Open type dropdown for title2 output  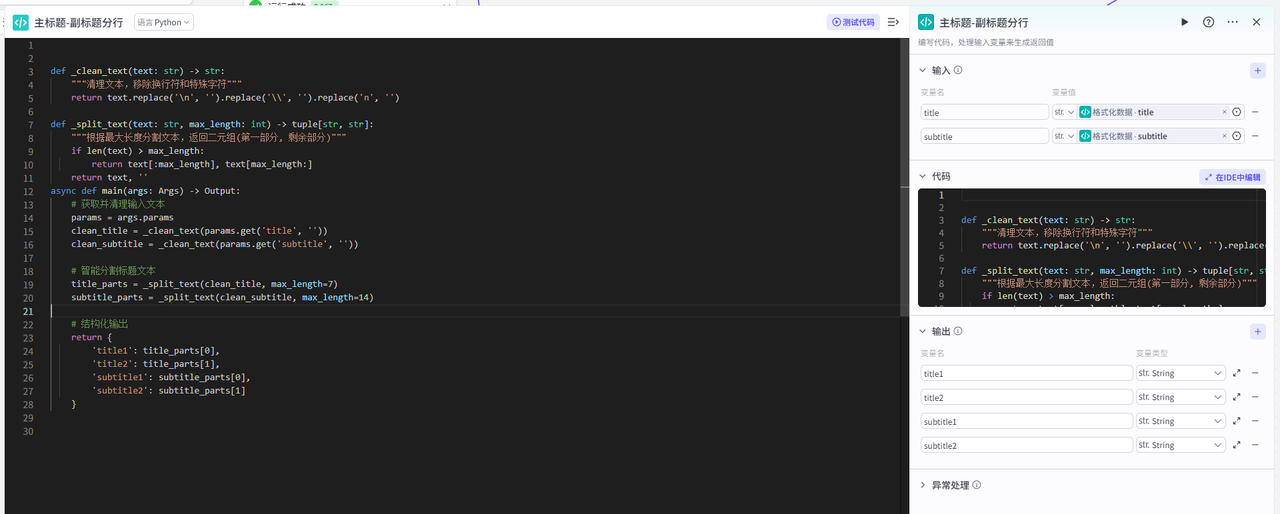click(1180, 397)
